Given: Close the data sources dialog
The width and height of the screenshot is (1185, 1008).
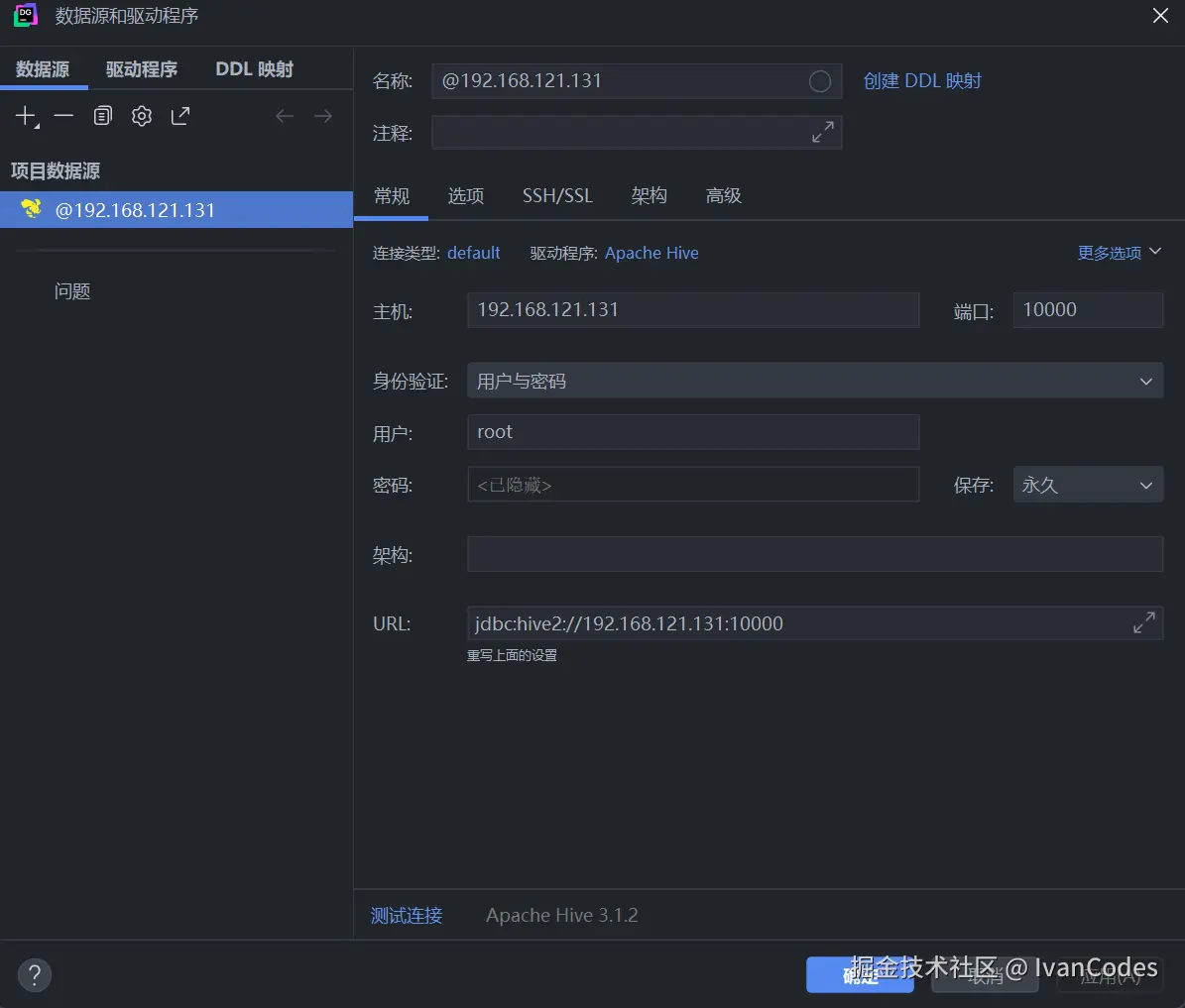Looking at the screenshot, I should click(x=1161, y=15).
